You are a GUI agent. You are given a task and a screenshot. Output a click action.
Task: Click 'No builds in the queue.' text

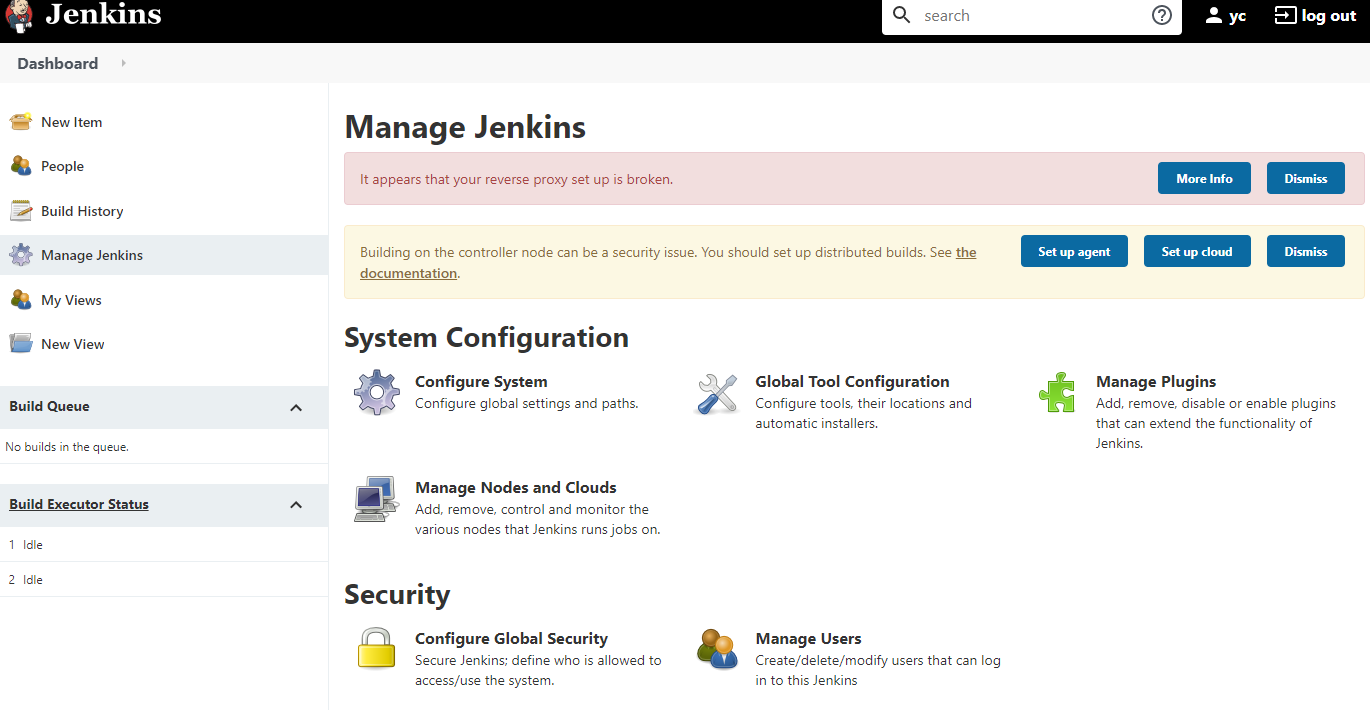pyautogui.click(x=67, y=447)
